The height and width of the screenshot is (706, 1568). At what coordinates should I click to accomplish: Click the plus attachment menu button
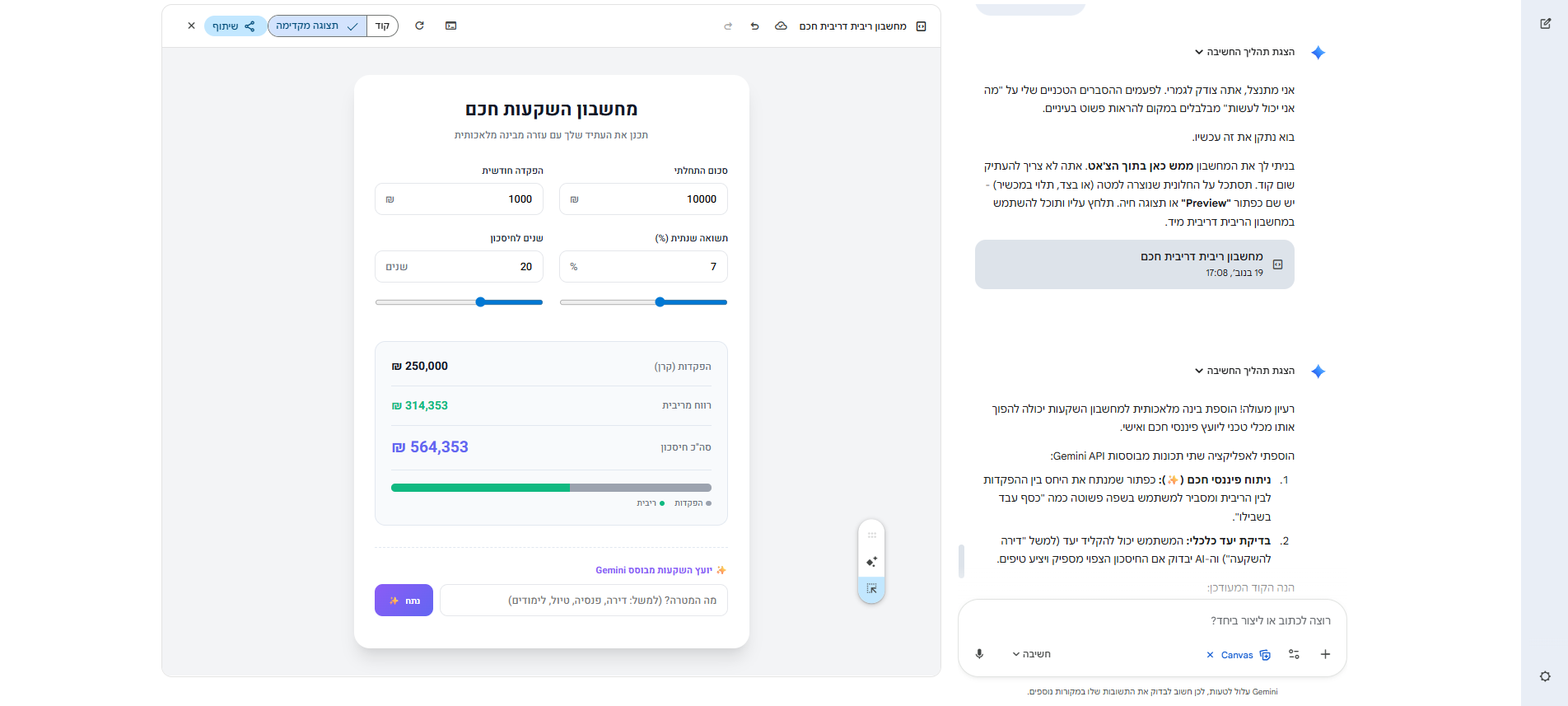coord(1325,654)
